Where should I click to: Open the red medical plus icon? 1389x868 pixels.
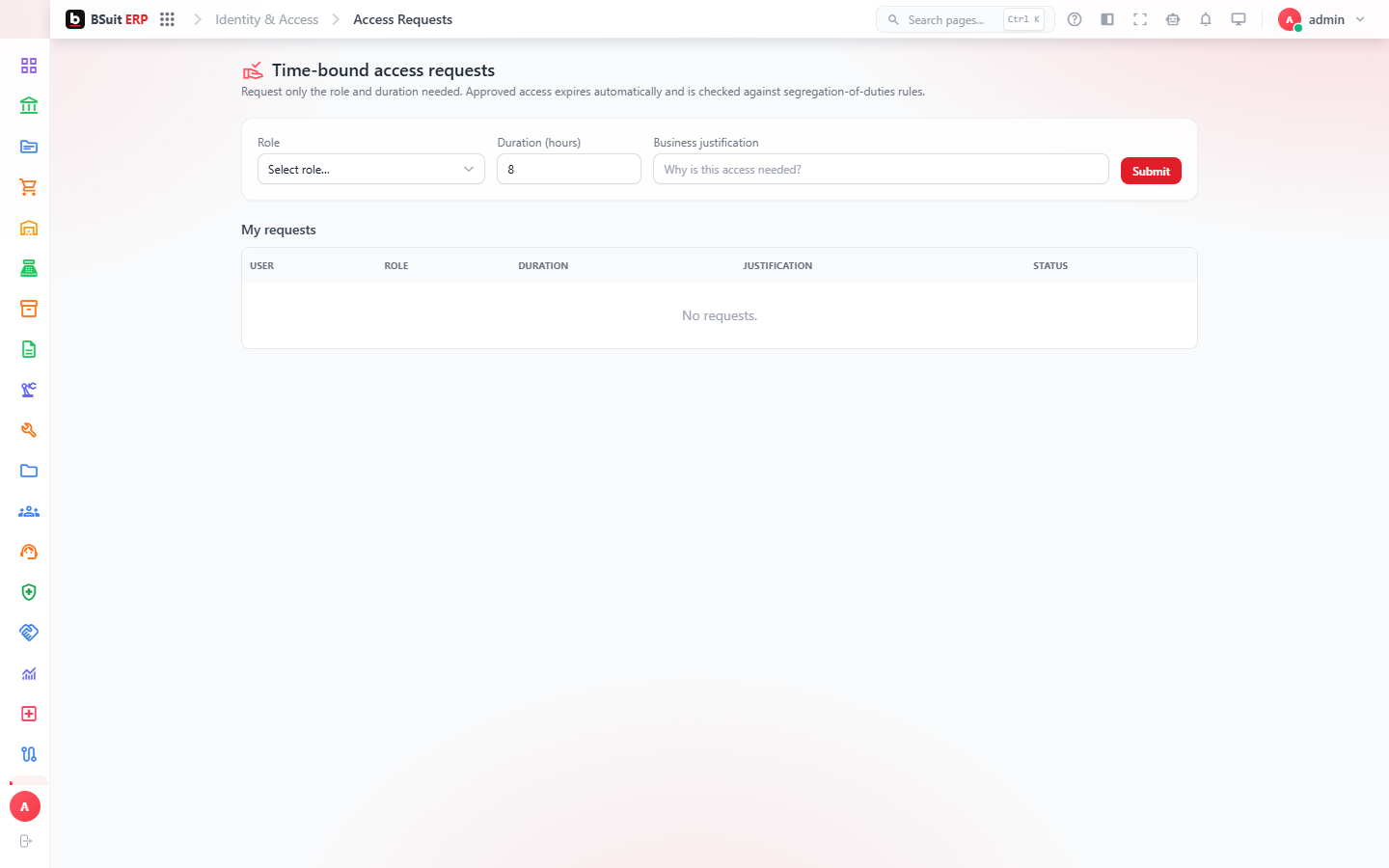coord(29,714)
